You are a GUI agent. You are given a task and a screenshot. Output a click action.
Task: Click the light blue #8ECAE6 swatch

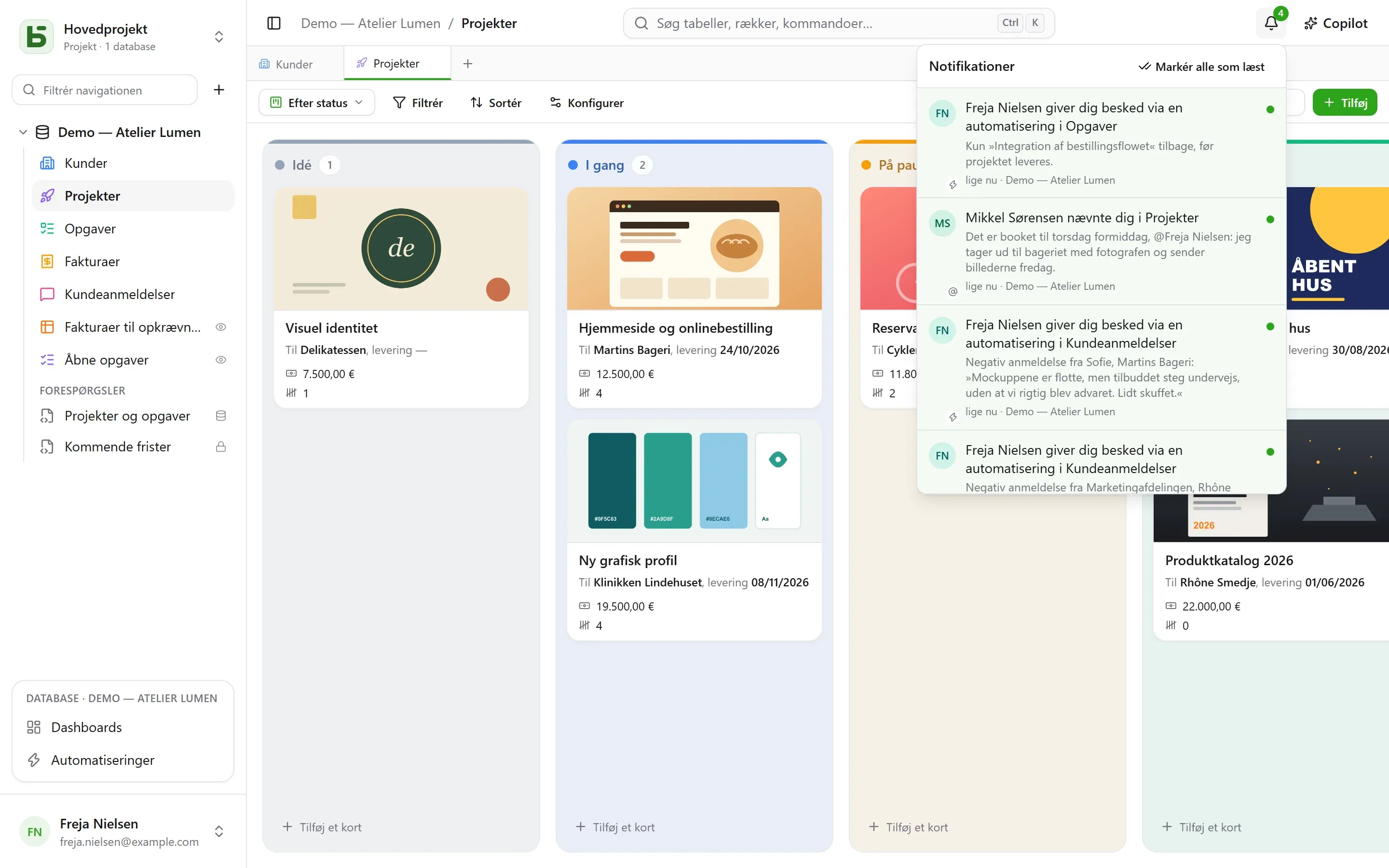[723, 480]
